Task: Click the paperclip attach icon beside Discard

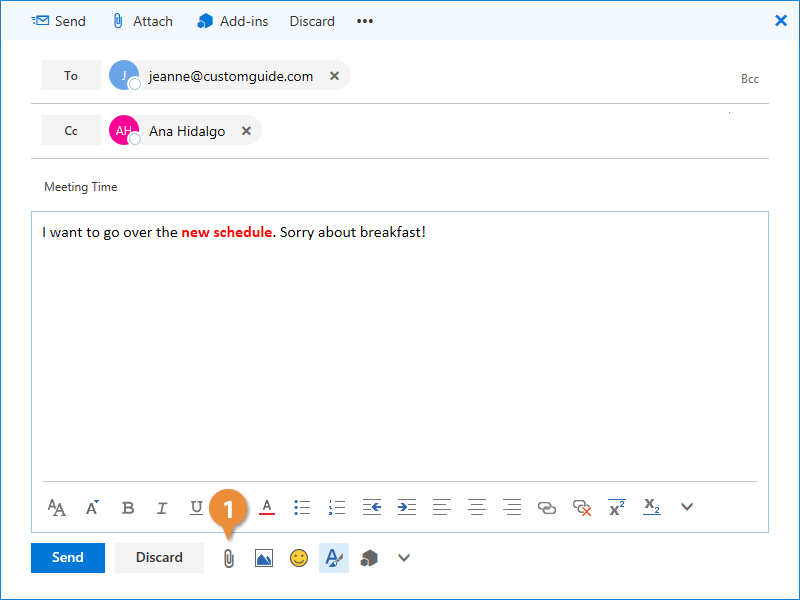Action: [228, 558]
